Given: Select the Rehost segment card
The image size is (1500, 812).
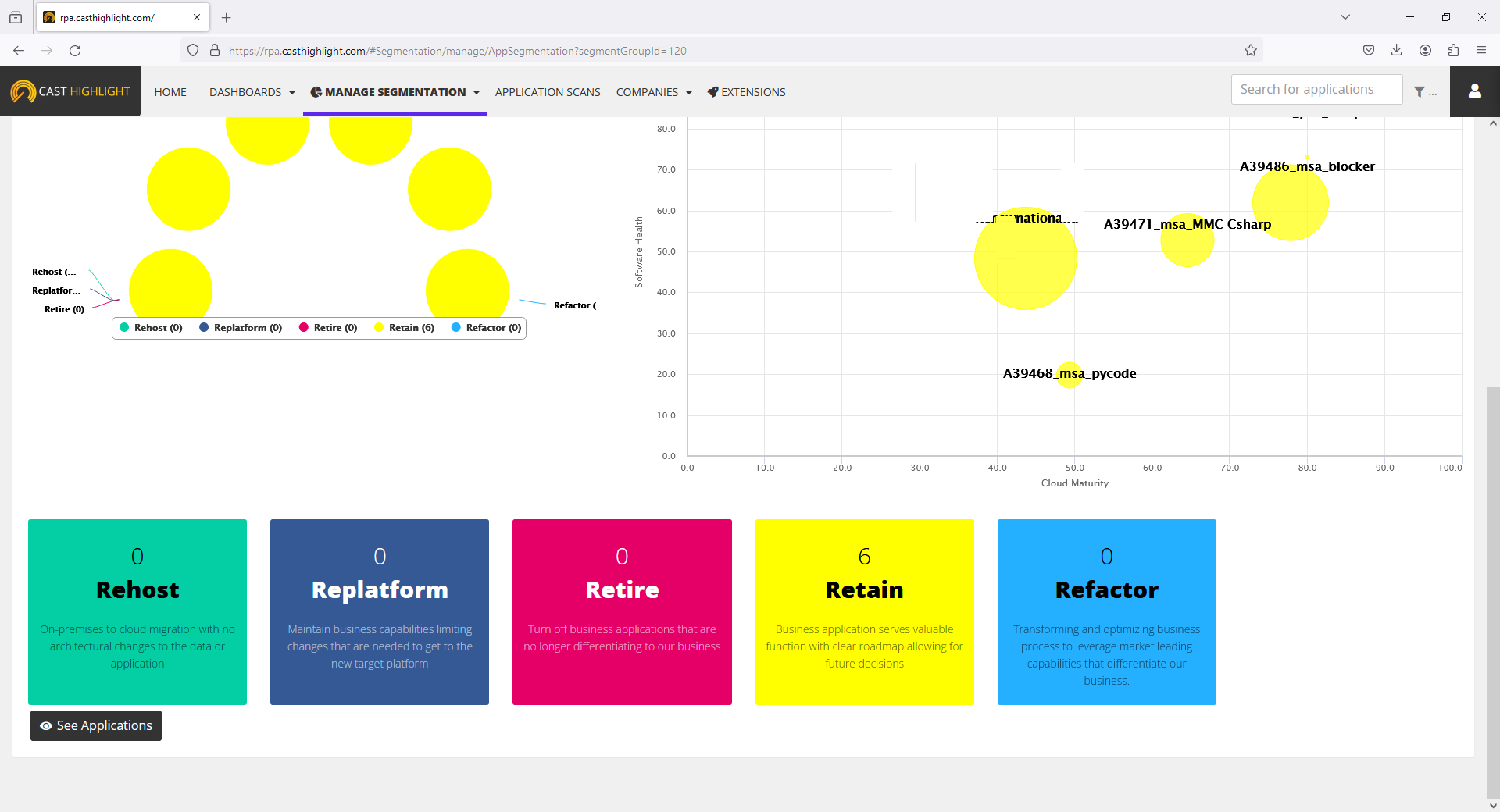Looking at the screenshot, I should click(137, 612).
